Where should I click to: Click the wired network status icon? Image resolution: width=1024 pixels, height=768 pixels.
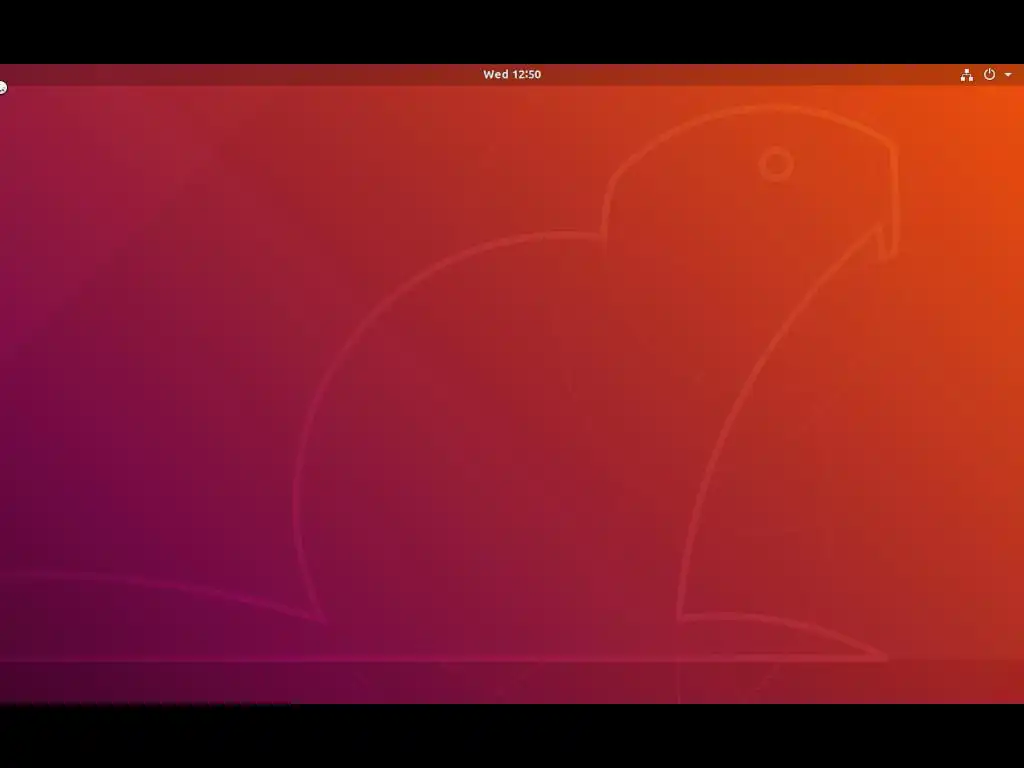[x=967, y=75]
